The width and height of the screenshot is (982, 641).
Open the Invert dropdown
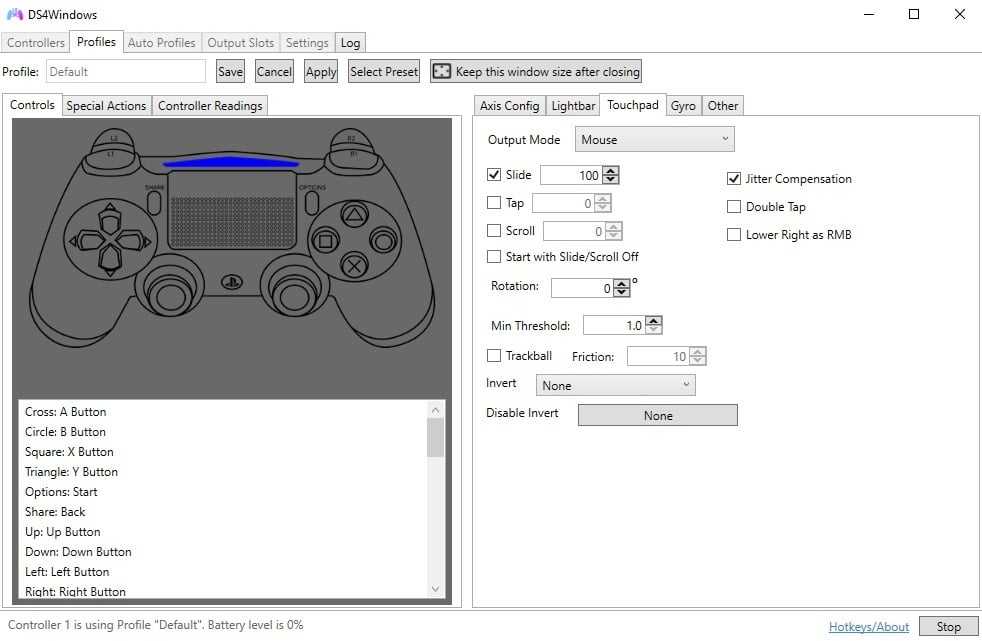(615, 385)
